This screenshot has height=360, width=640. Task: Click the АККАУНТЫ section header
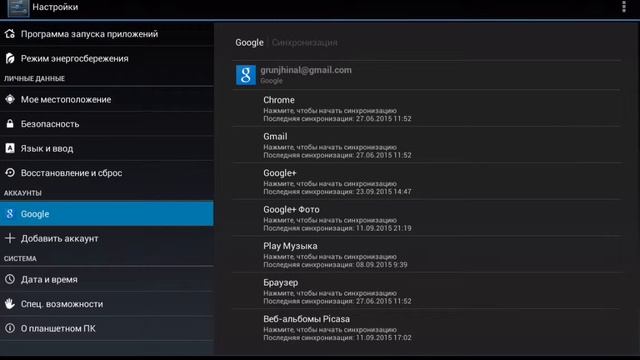[x=23, y=193]
